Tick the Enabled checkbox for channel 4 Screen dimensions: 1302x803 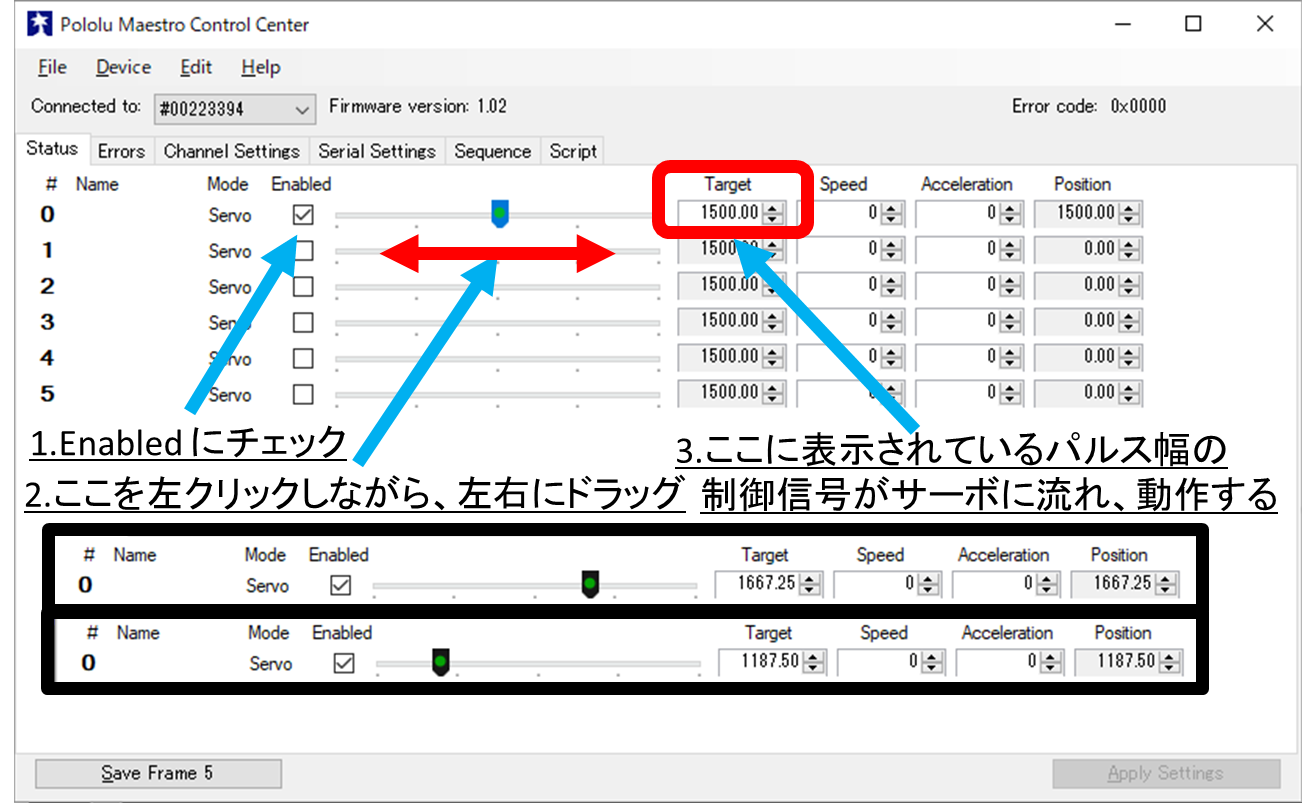click(303, 358)
